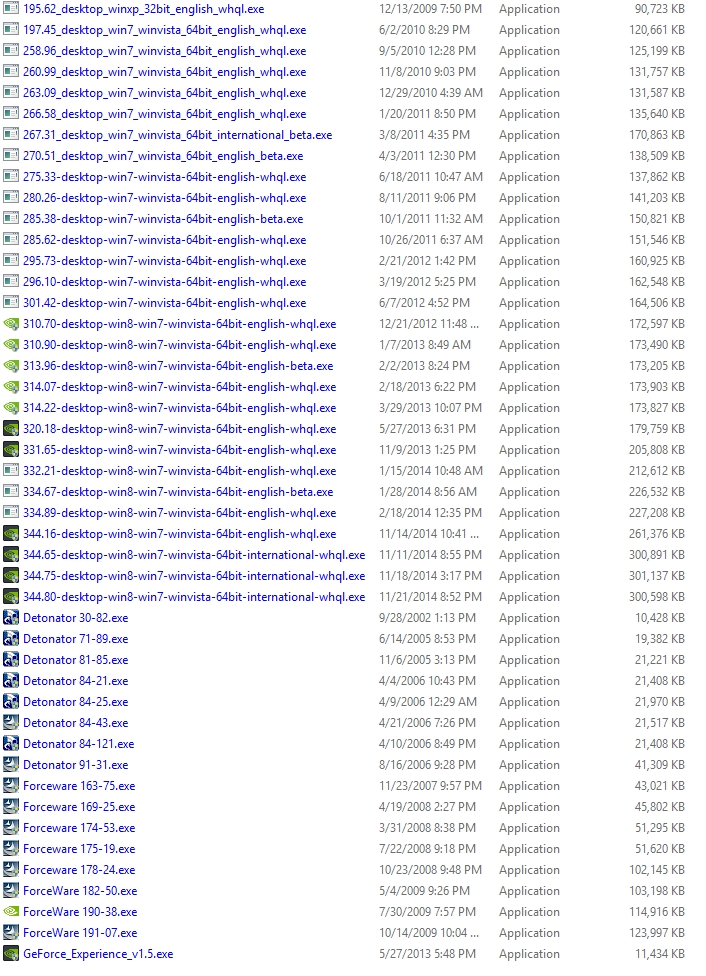Select file Forceware 169-25.exe
This screenshot has height=976, width=706.
(x=79, y=807)
